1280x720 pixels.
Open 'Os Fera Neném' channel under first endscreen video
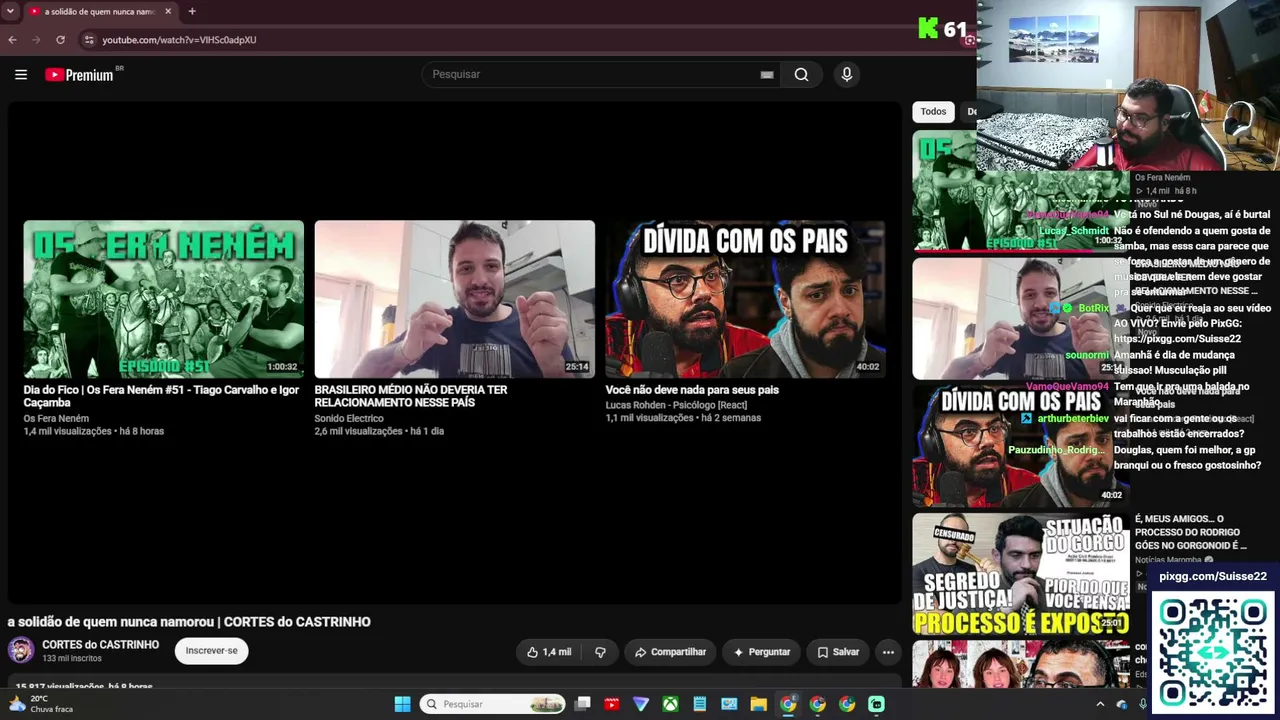pos(56,419)
